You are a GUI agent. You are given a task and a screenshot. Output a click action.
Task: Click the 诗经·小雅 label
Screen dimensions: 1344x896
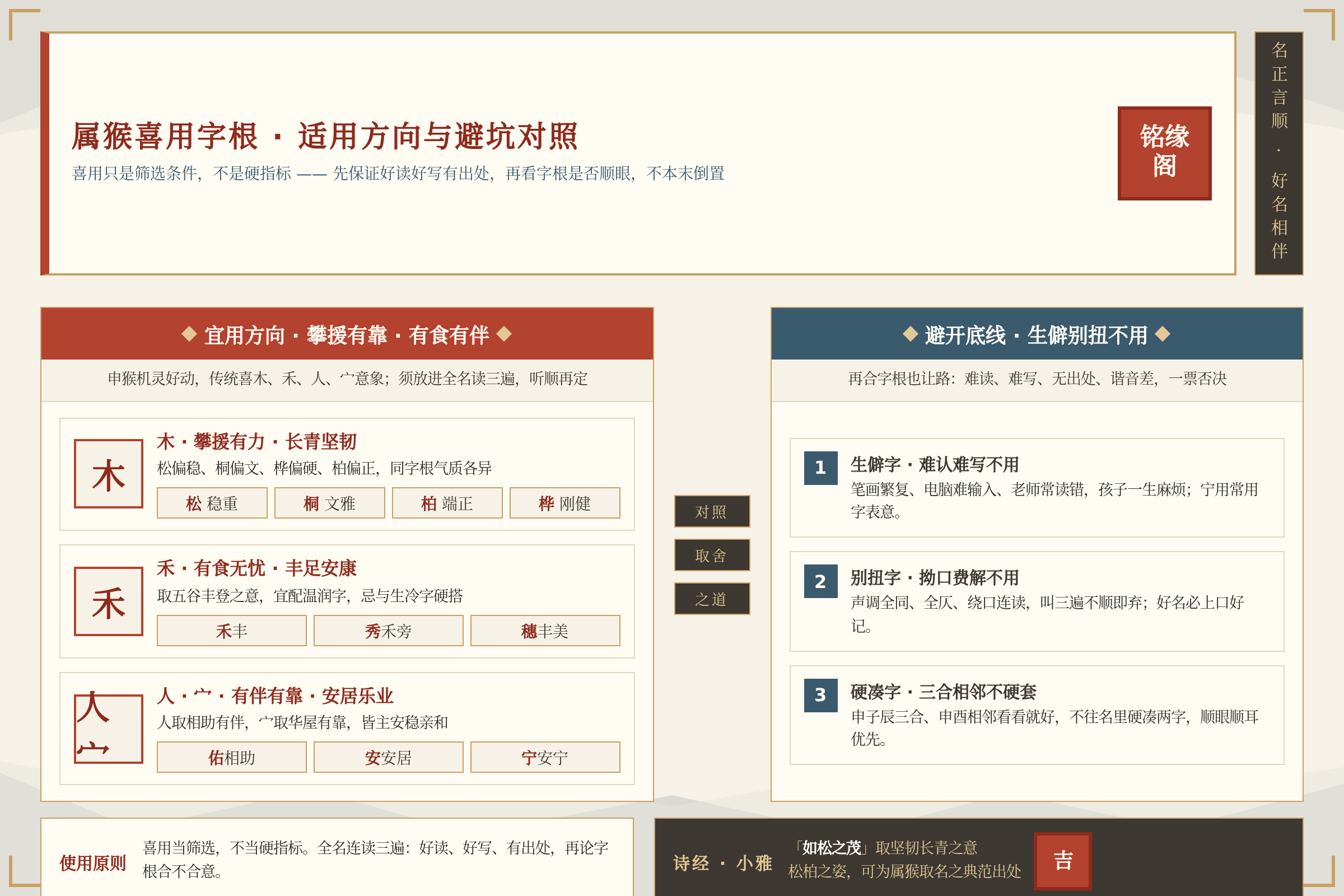pyautogui.click(x=722, y=863)
